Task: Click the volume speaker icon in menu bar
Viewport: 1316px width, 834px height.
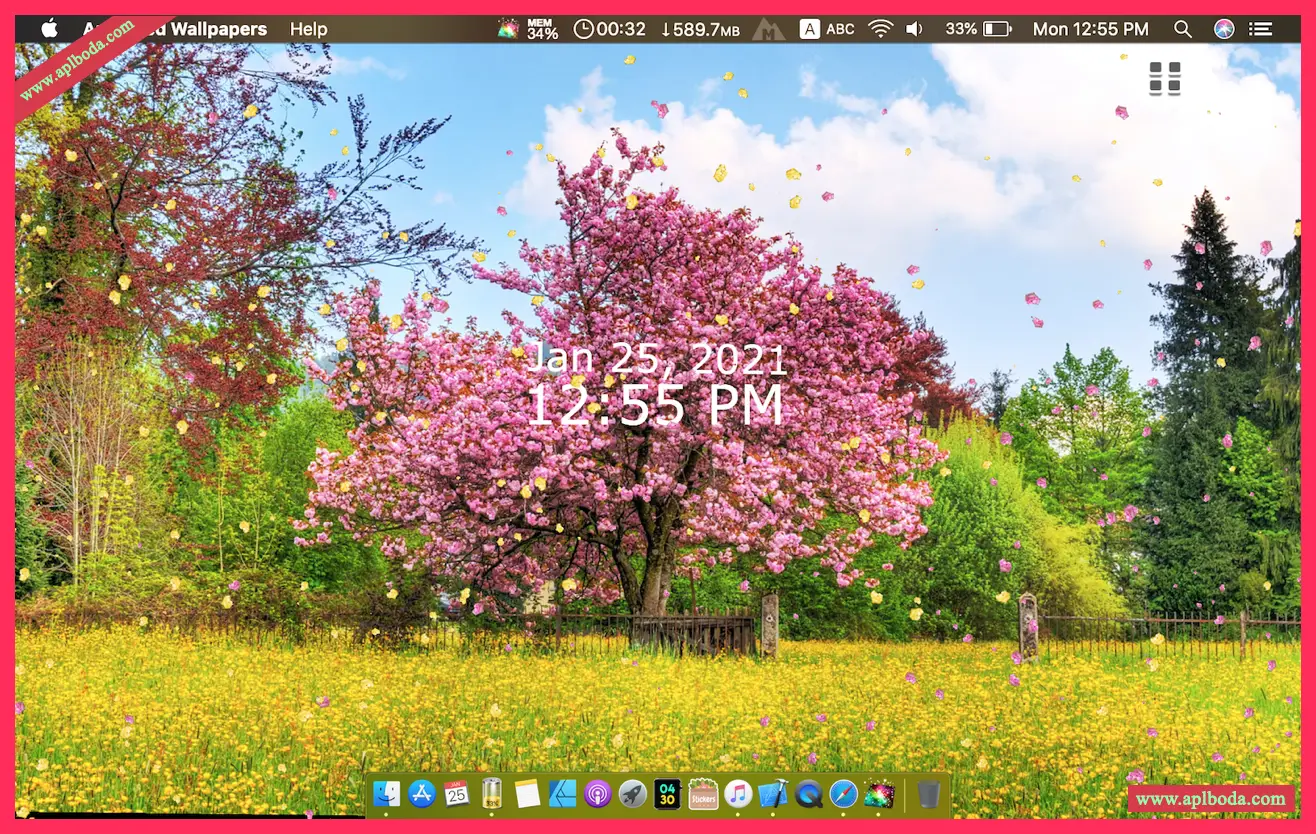Action: coord(914,29)
